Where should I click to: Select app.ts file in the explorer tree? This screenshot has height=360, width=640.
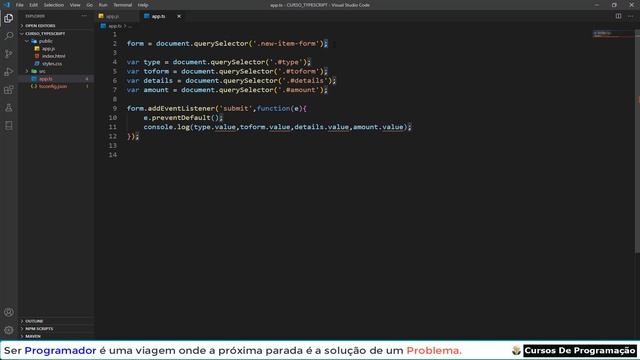click(46, 79)
